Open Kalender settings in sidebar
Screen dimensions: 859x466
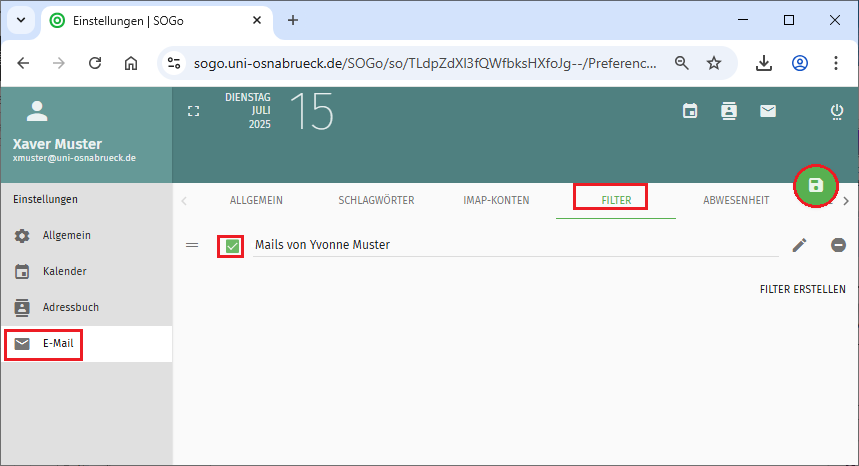[87, 271]
